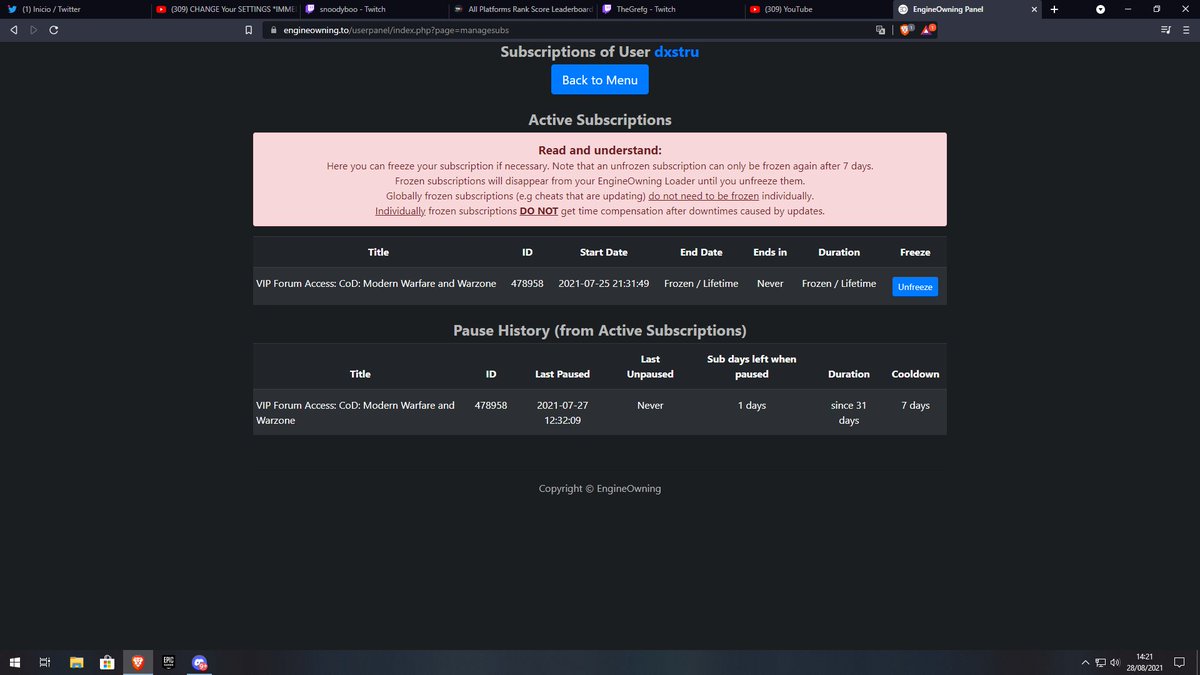The width and height of the screenshot is (1200, 675).
Task: Click ID 478958 in Active Subscriptions table
Action: [x=527, y=284]
